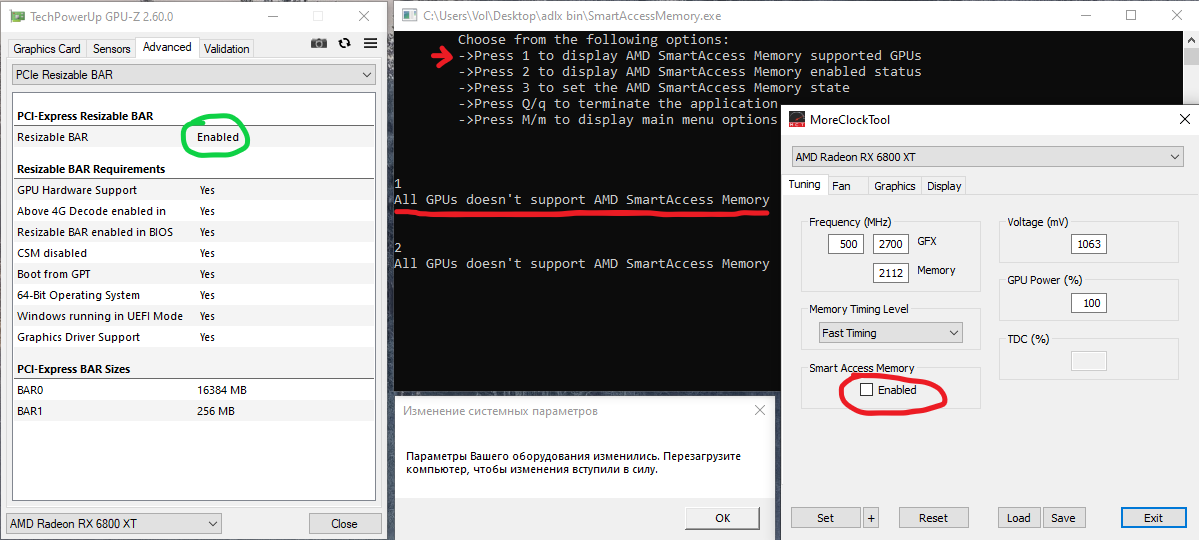Click disabled TDC percent field
The height and width of the screenshot is (540, 1199).
(1089, 362)
